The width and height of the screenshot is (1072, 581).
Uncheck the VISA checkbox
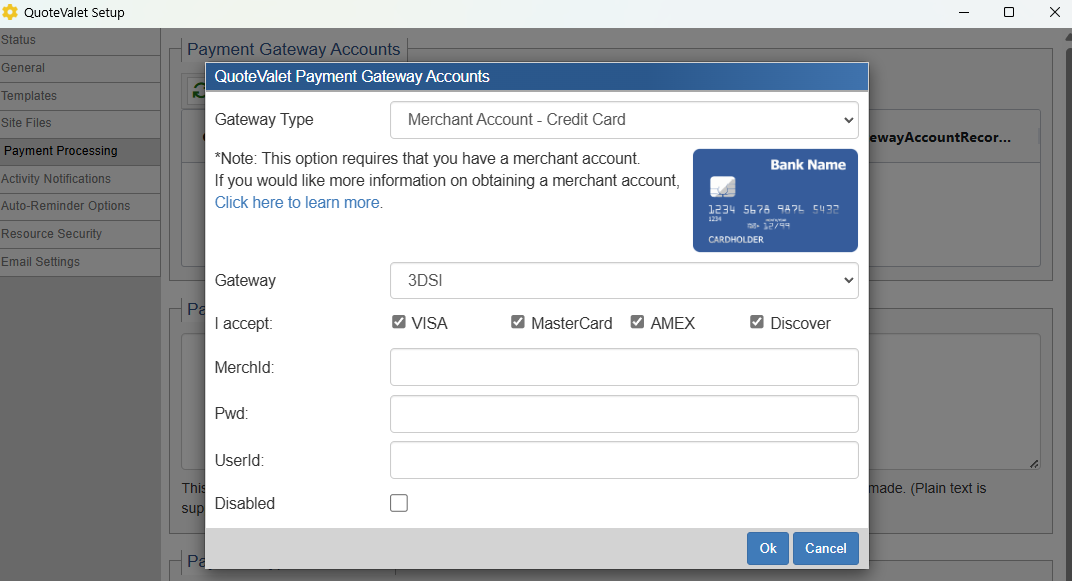(399, 322)
